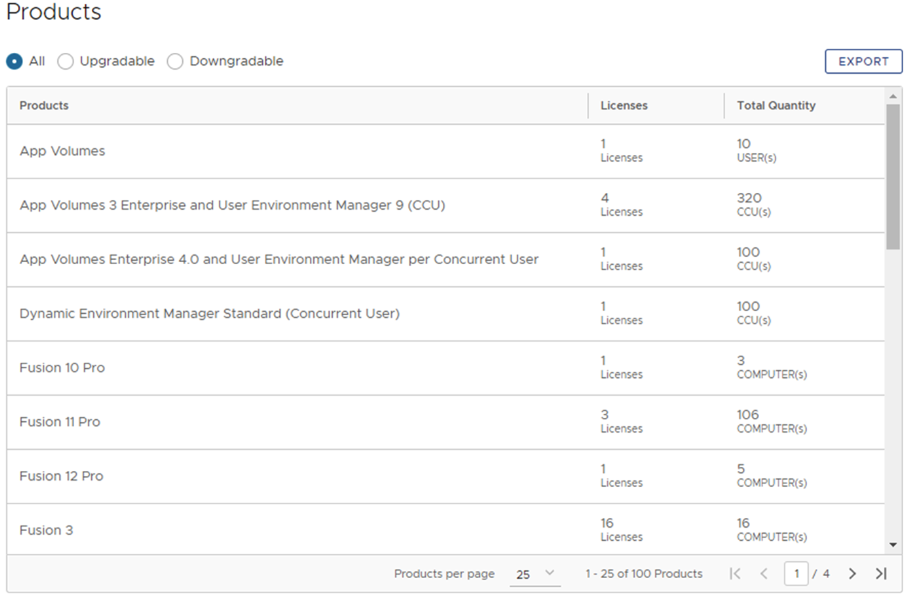This screenshot has width=907, height=597.
Task: Click the page number input field
Action: tap(796, 574)
